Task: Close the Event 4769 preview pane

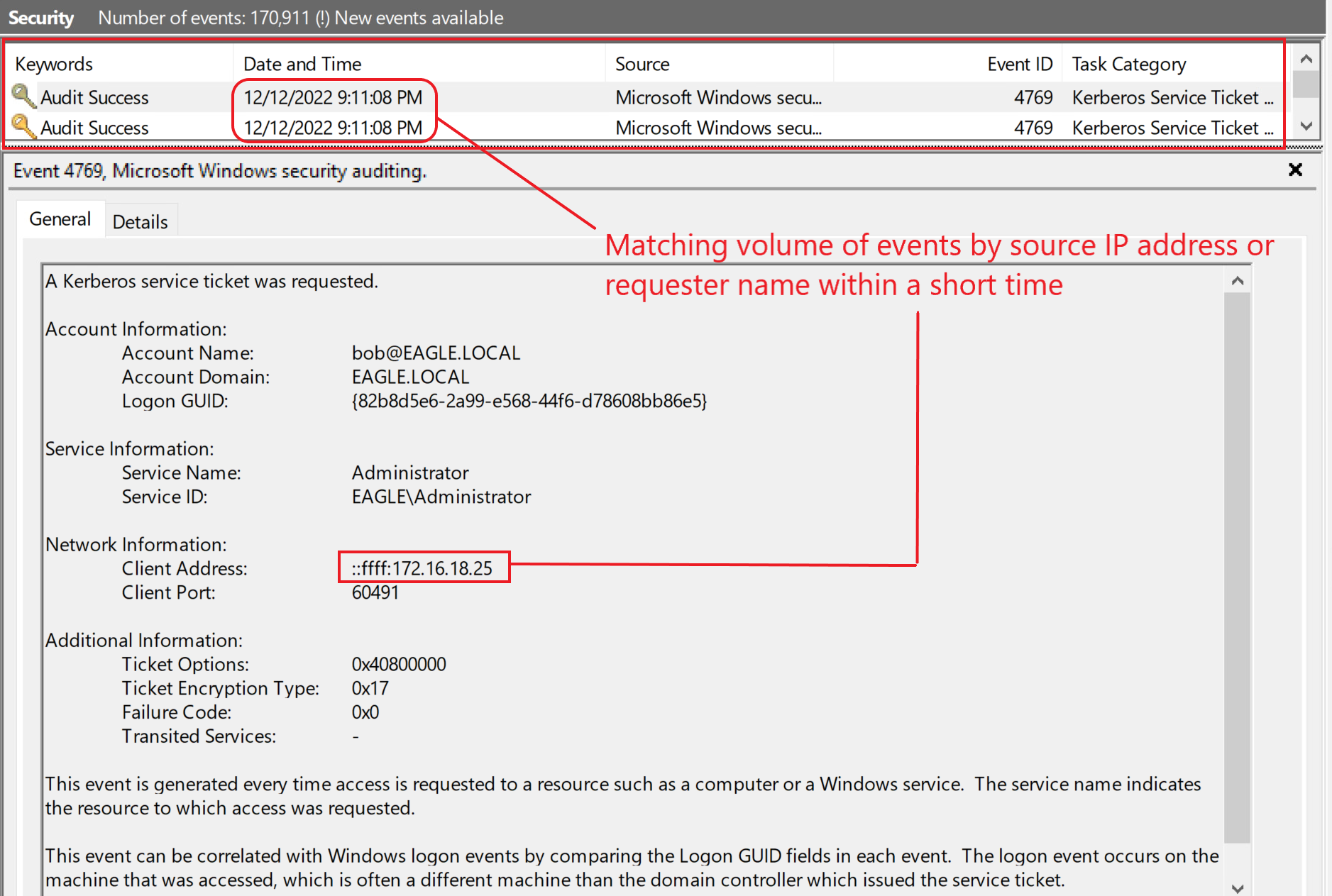Action: click(1295, 170)
